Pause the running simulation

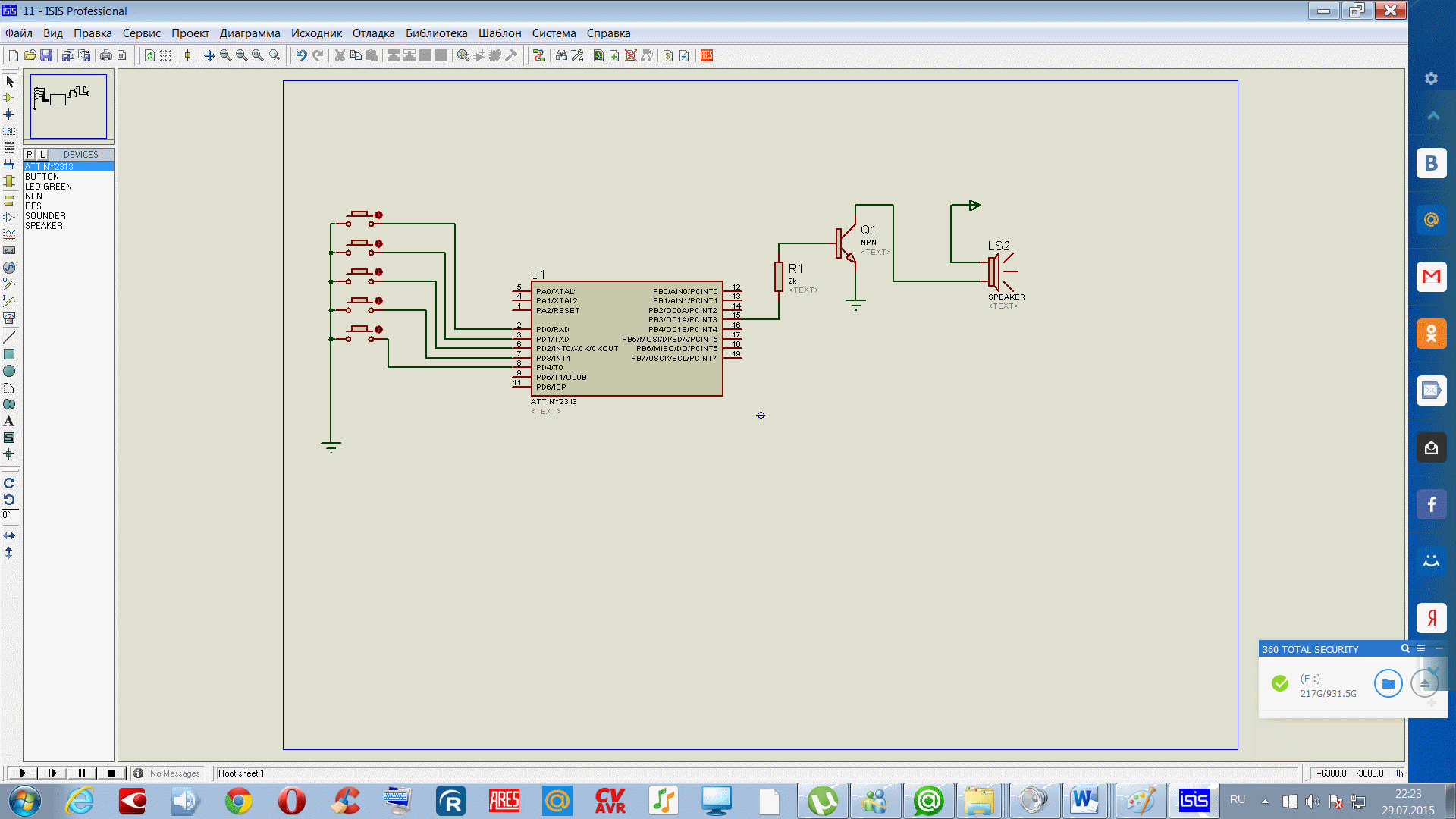coord(81,773)
